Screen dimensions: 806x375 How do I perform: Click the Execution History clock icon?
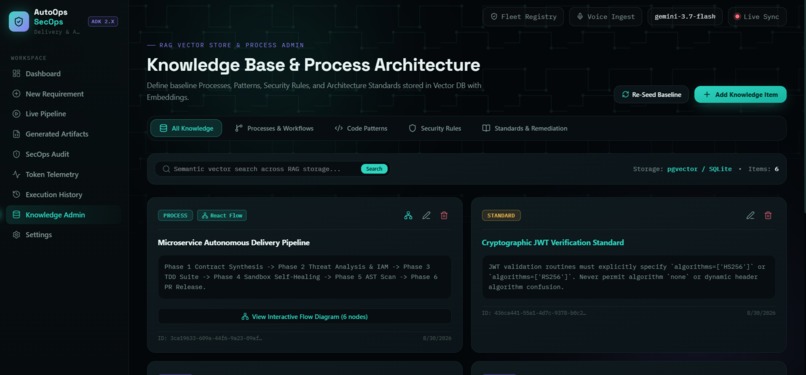pyautogui.click(x=16, y=195)
